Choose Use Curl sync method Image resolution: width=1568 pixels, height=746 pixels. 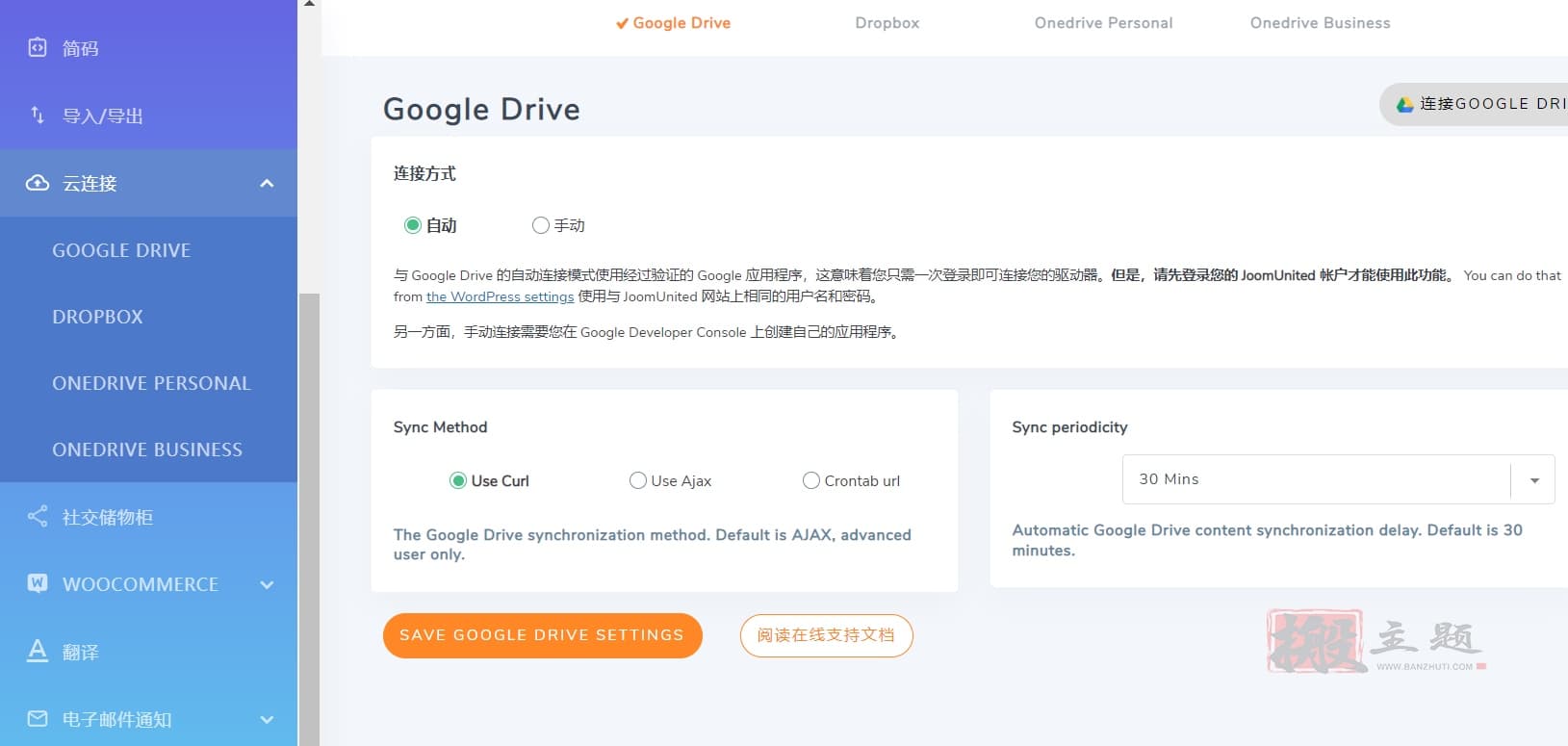click(x=458, y=480)
